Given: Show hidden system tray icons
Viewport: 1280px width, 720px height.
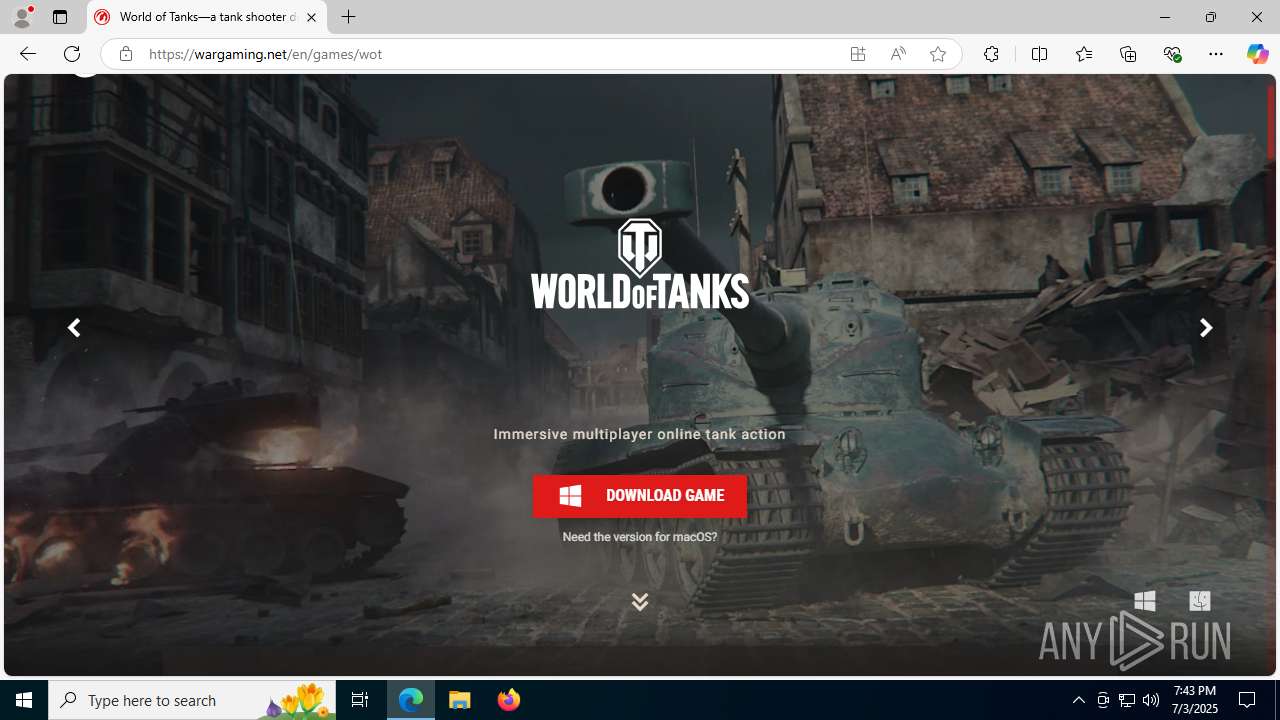Looking at the screenshot, I should click(1079, 700).
